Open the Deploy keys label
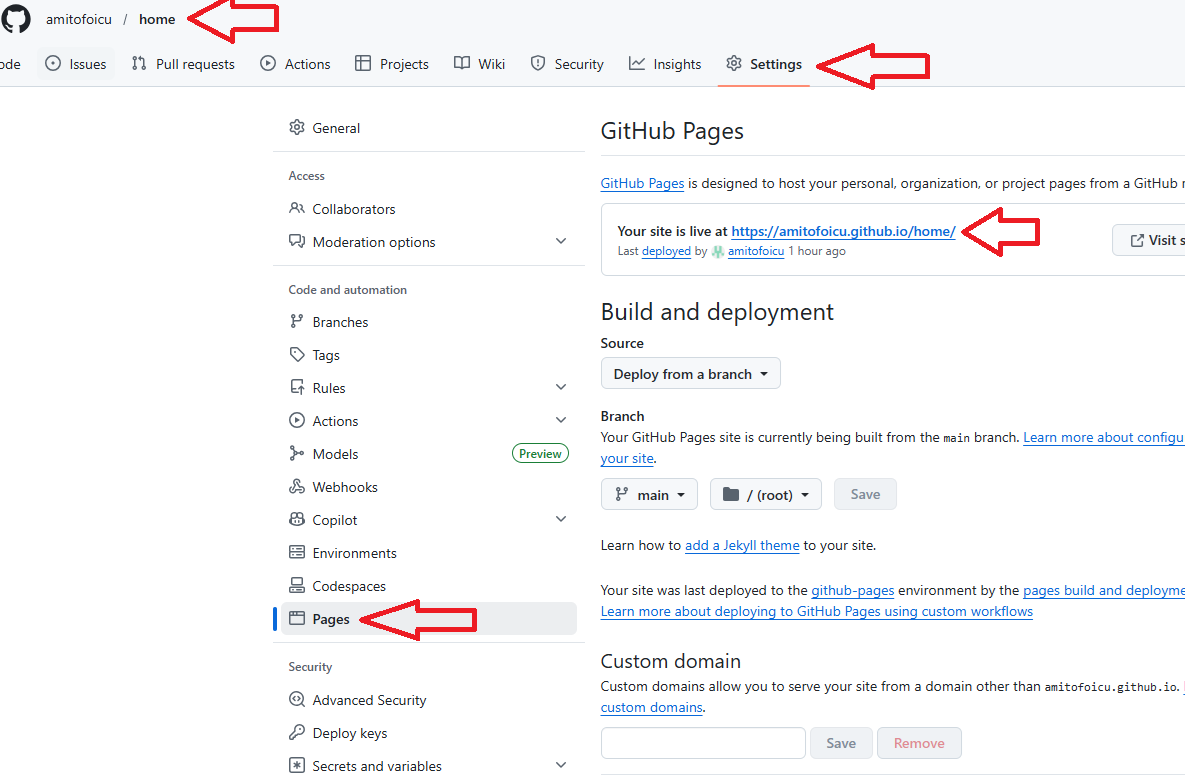 click(350, 734)
